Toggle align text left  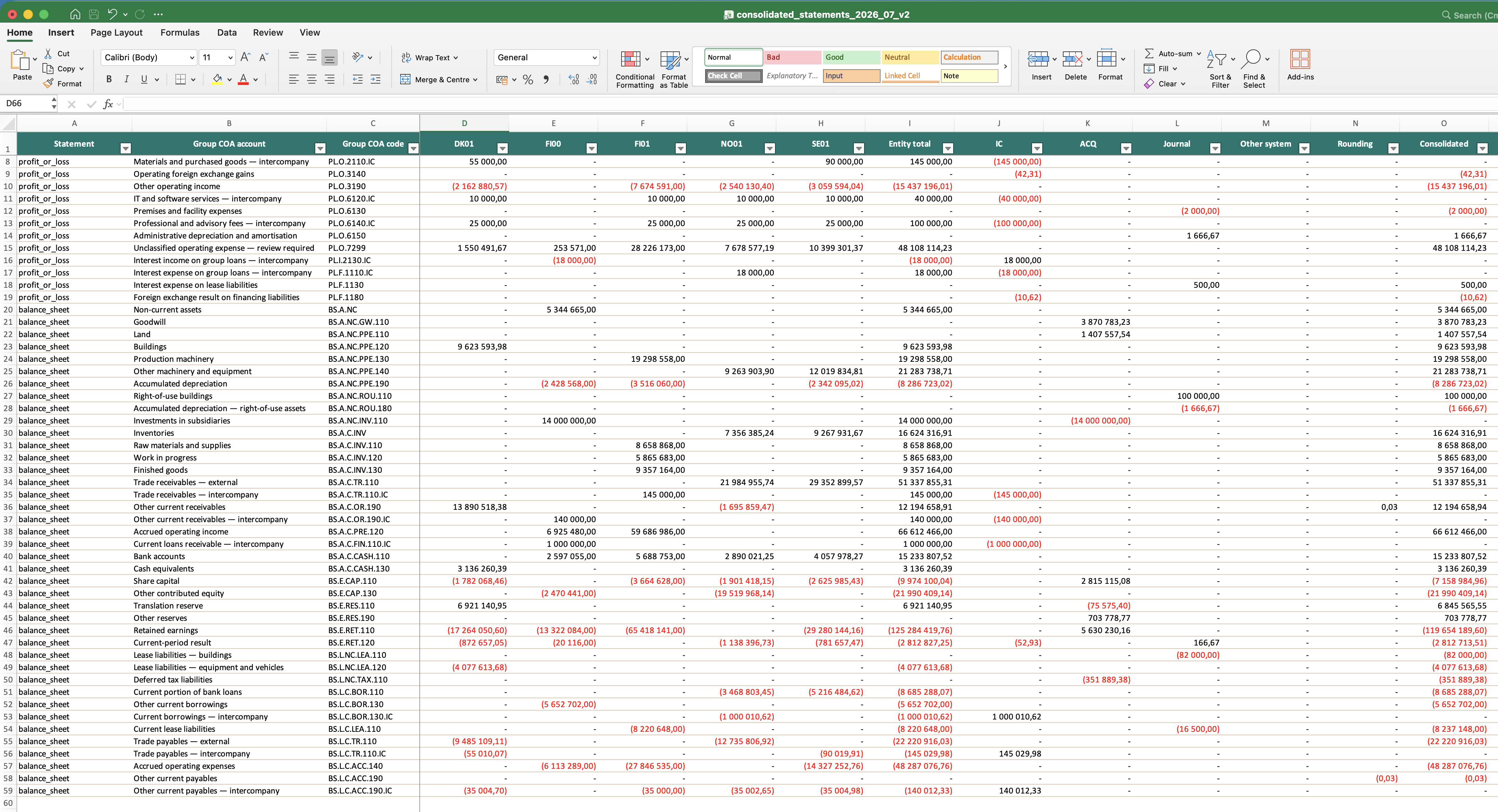pyautogui.click(x=294, y=79)
